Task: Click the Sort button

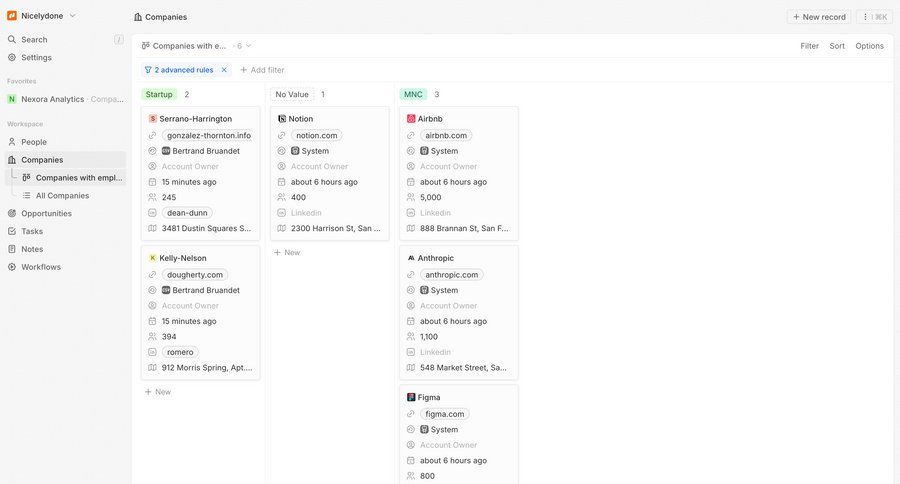Action: 837,46
